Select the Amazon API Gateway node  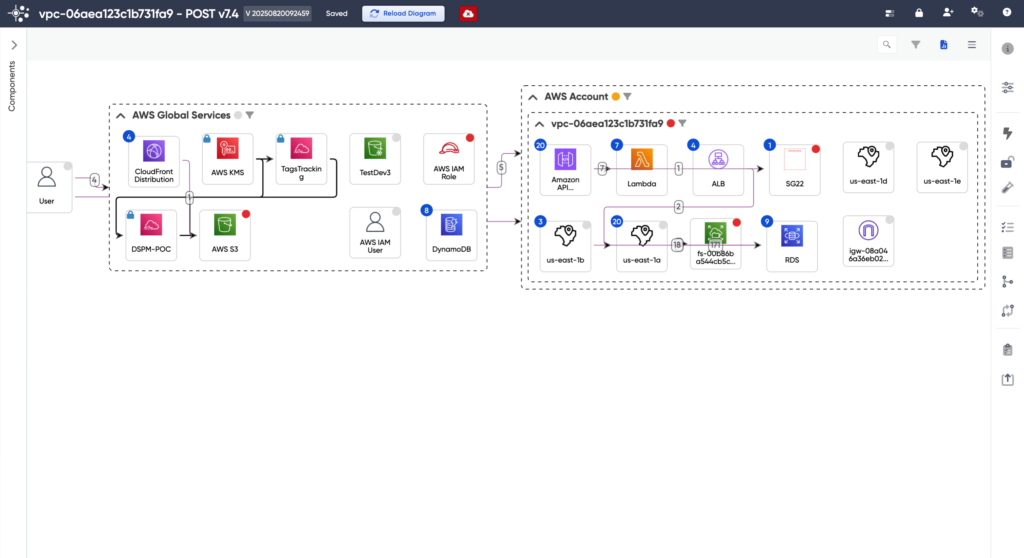click(x=566, y=170)
